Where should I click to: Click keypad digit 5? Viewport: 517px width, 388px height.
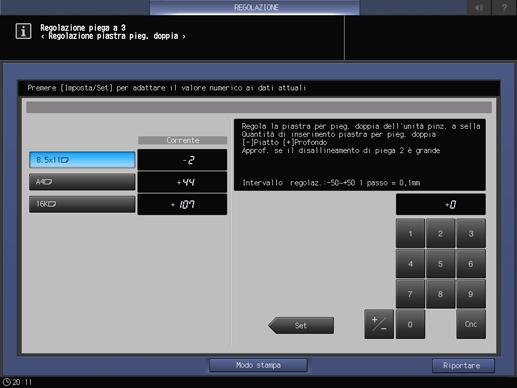(x=440, y=264)
